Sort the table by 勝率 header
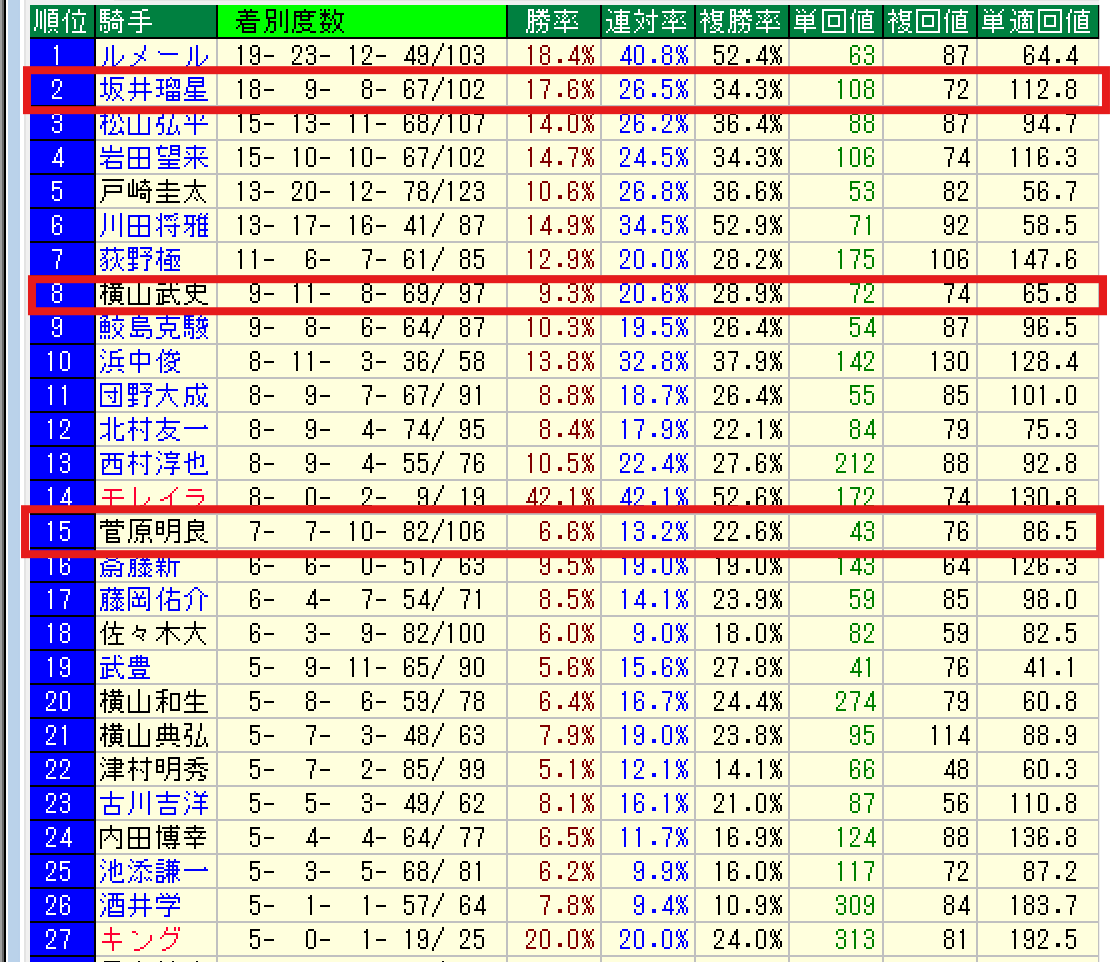 [x=553, y=20]
